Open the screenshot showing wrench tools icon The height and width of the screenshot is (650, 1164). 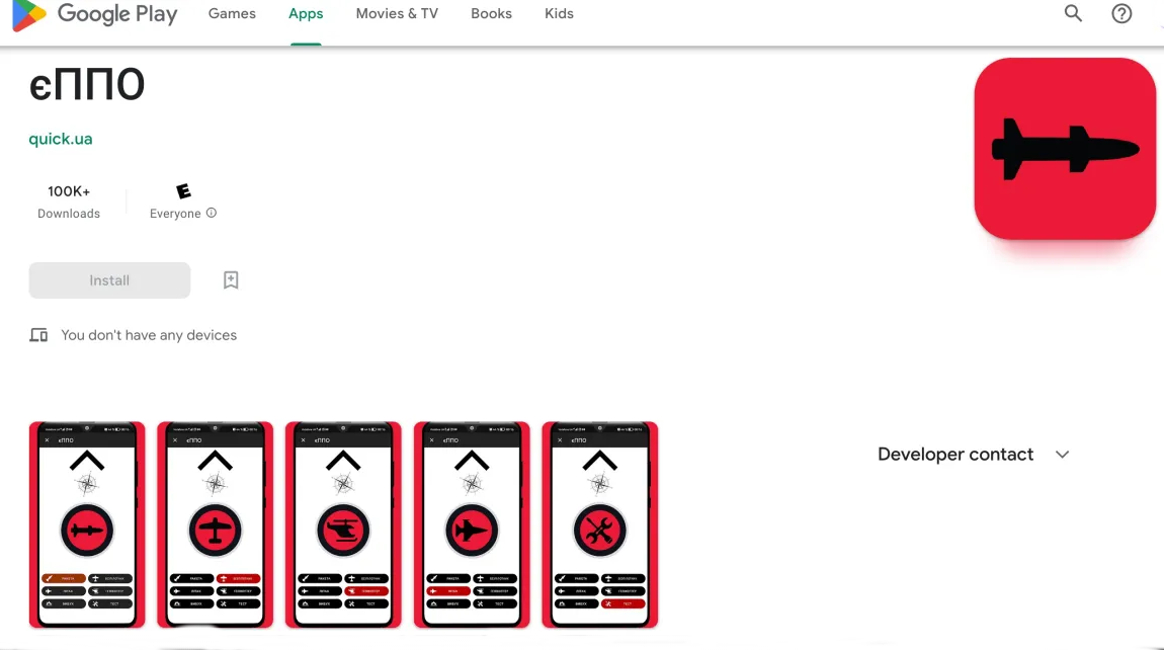tap(600, 525)
